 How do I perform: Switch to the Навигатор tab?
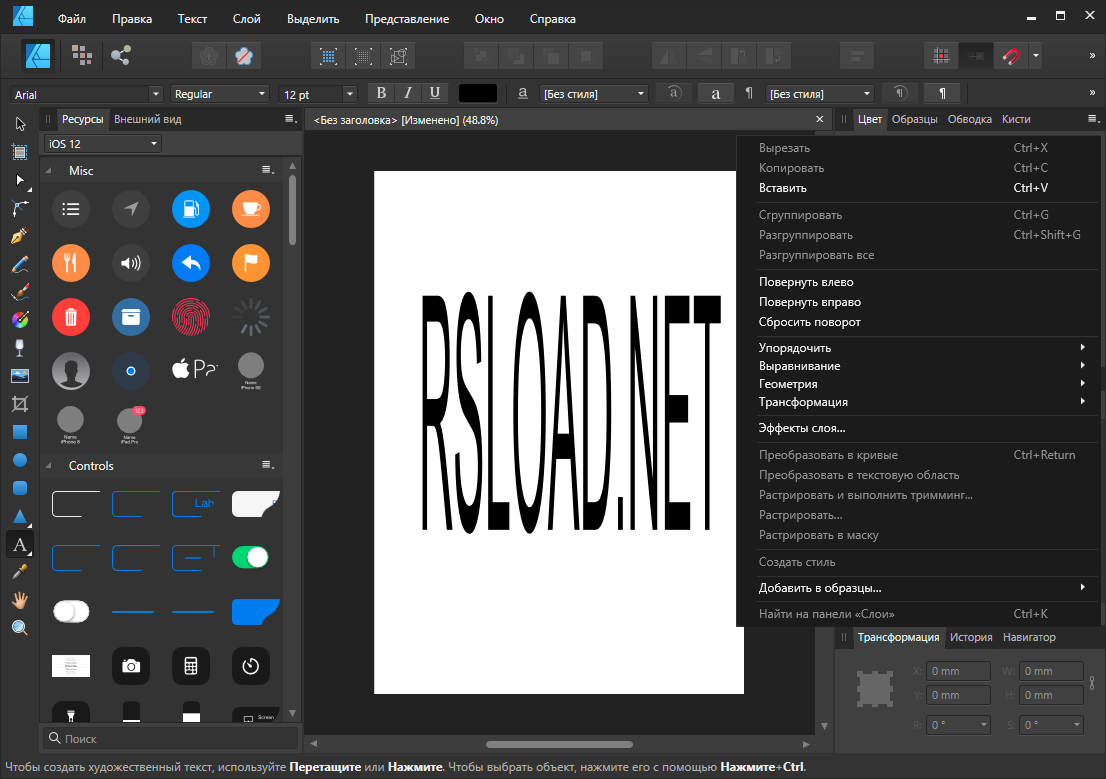pyautogui.click(x=1029, y=637)
